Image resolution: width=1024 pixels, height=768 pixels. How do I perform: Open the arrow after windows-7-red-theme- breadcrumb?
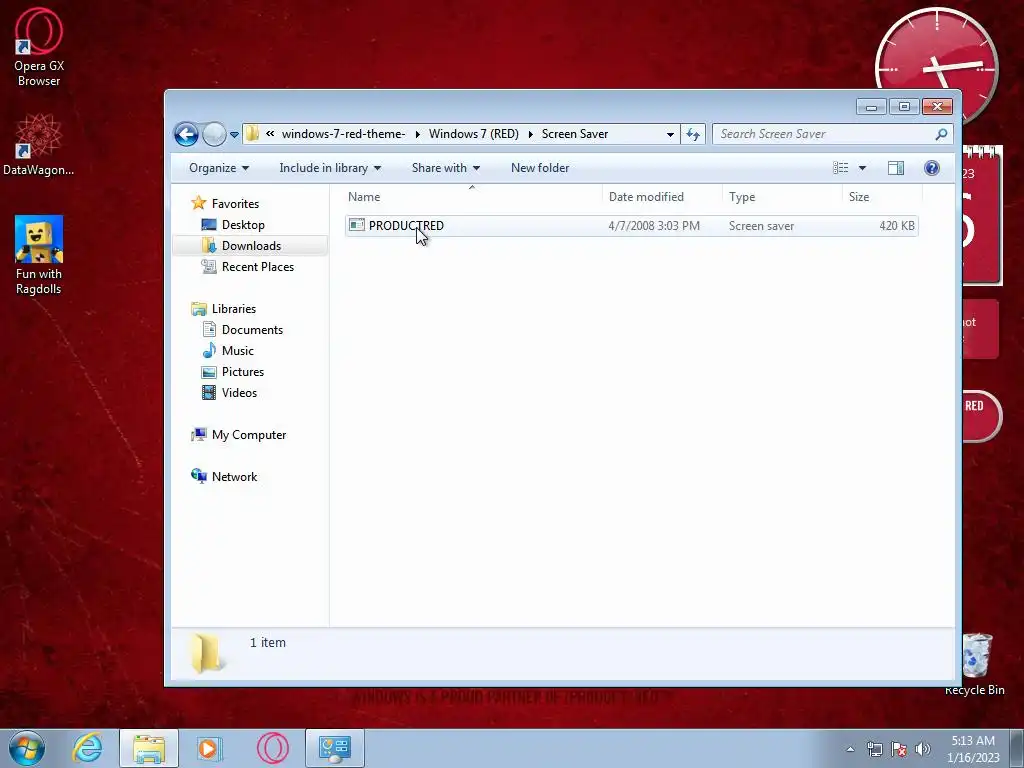click(417, 135)
